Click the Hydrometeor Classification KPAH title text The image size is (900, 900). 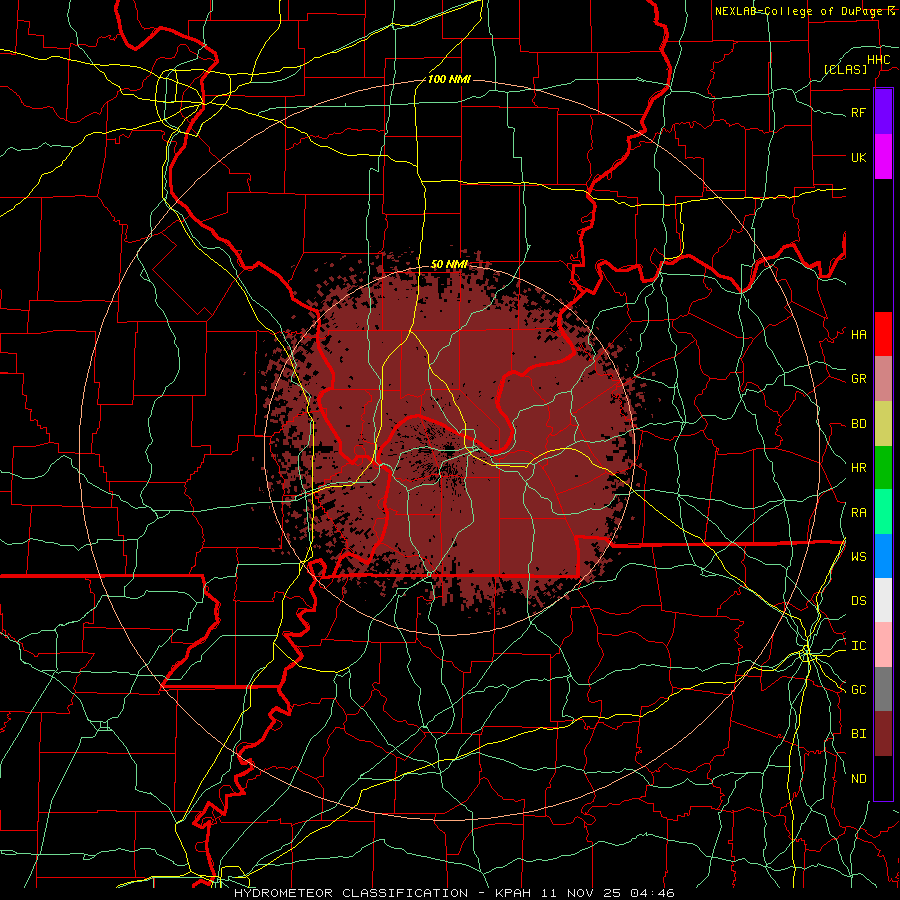pyautogui.click(x=454, y=893)
